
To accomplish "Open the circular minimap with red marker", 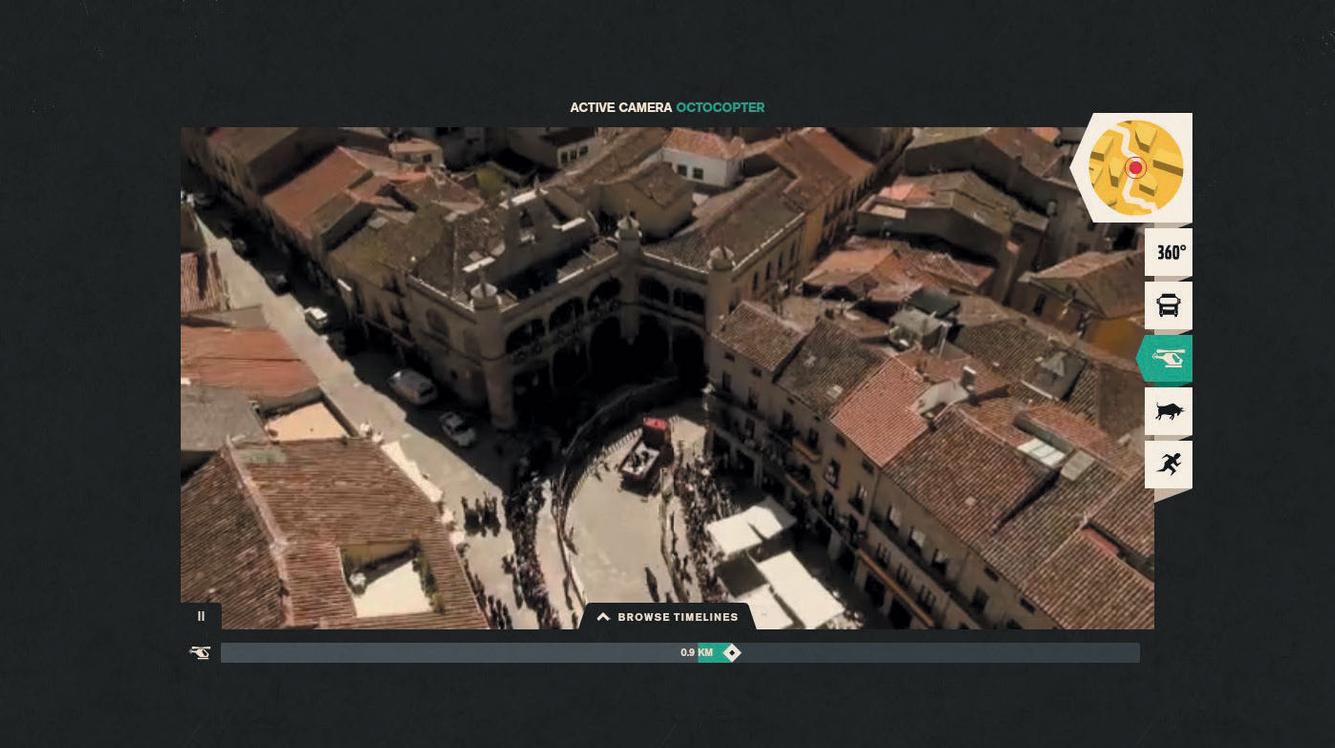I will coord(1135,168).
